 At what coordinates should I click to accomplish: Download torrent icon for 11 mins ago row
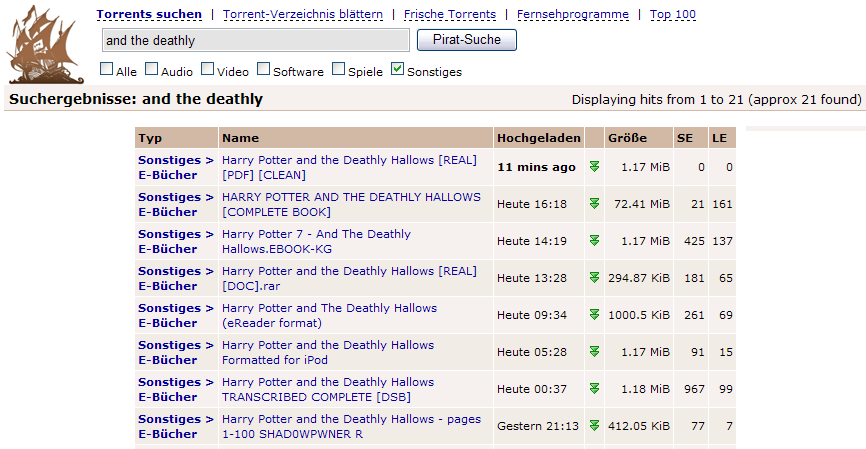(594, 167)
